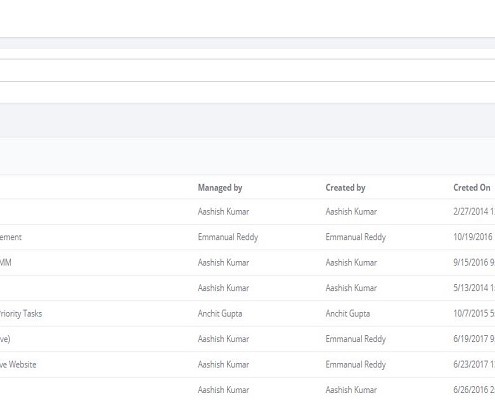The image size is (495, 400).
Task: Select the 10/7/2015 created date cell
Action: (x=474, y=314)
